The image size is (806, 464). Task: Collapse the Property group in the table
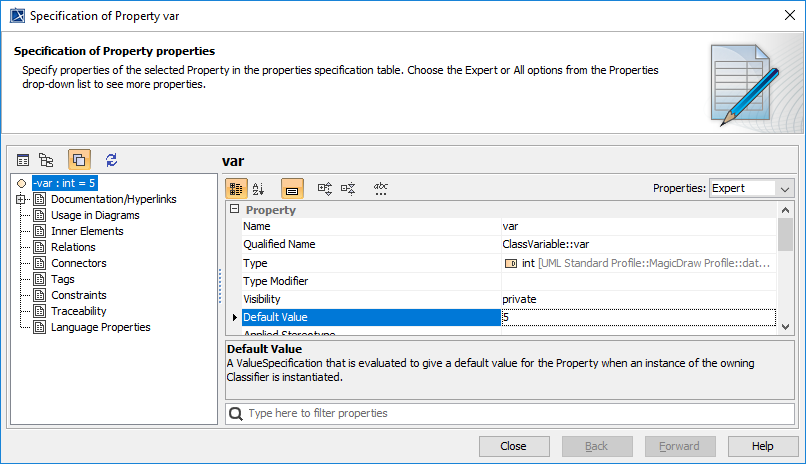point(235,210)
